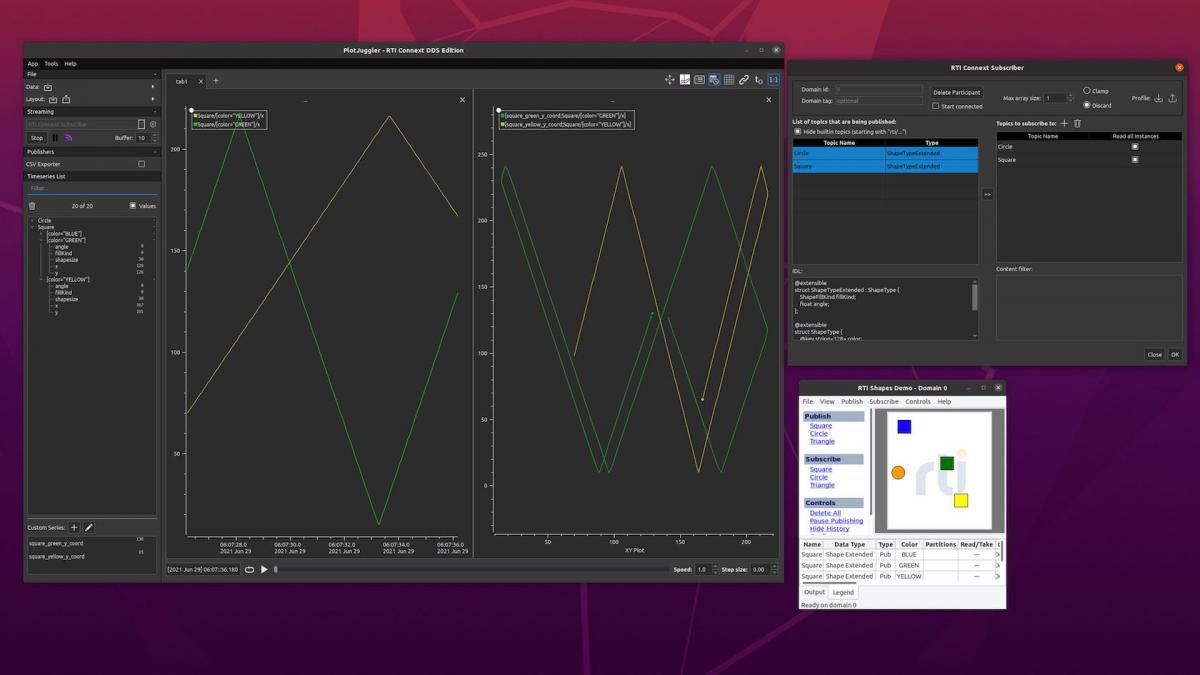Open the Tools menu in PlotJuggler
The image size is (1200, 675).
pyautogui.click(x=49, y=63)
